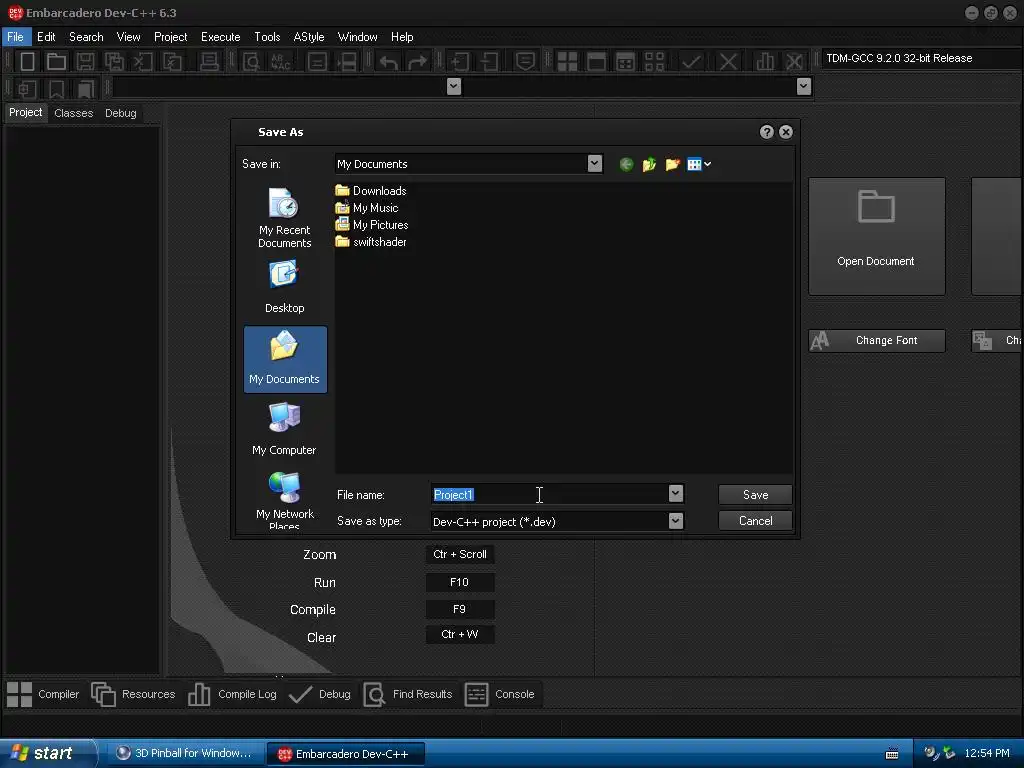Click the bookmark icon in second toolbar row
The width and height of the screenshot is (1024, 768).
tap(56, 88)
